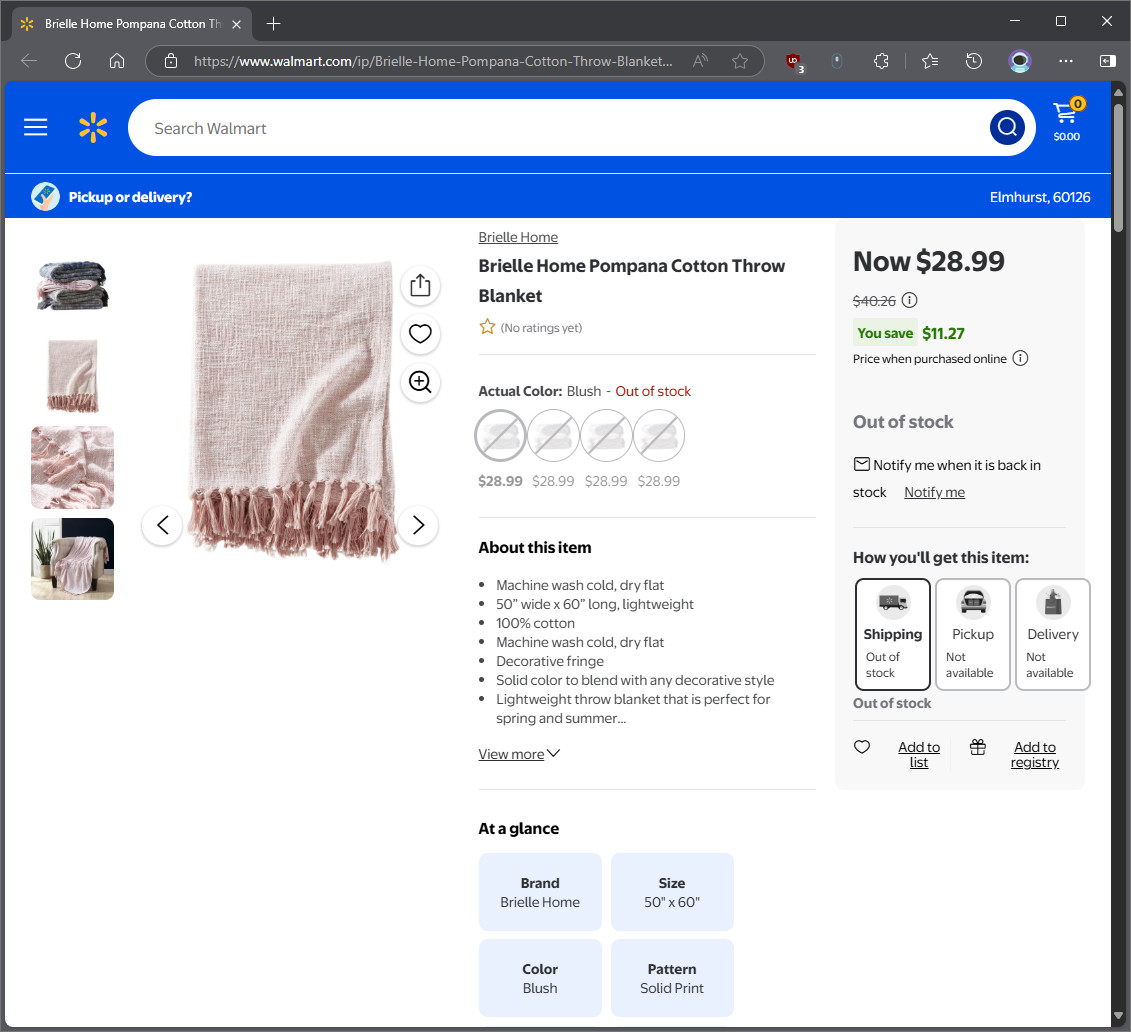This screenshot has height=1032, width=1131.
Task: Select stacked blankets thumbnail
Action: 72,286
